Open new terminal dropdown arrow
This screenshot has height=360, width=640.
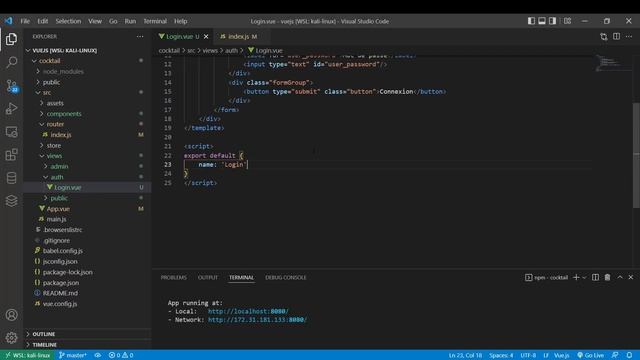tap(584, 278)
